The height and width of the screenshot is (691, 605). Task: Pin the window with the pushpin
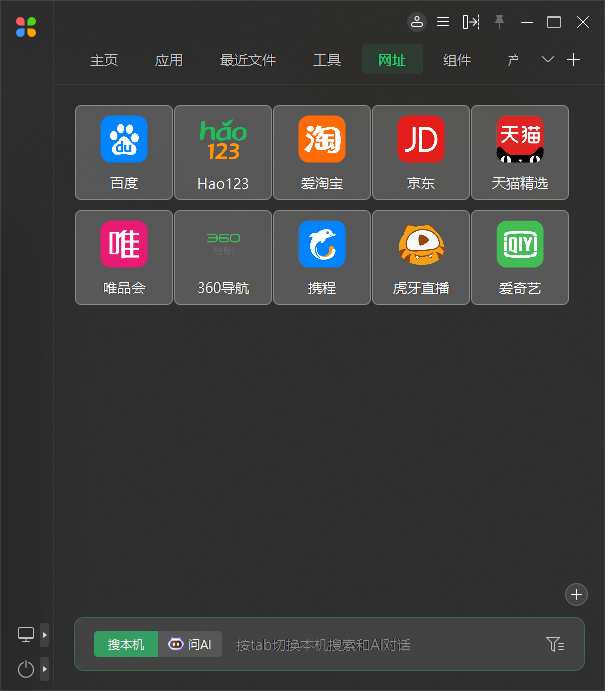[x=499, y=22]
